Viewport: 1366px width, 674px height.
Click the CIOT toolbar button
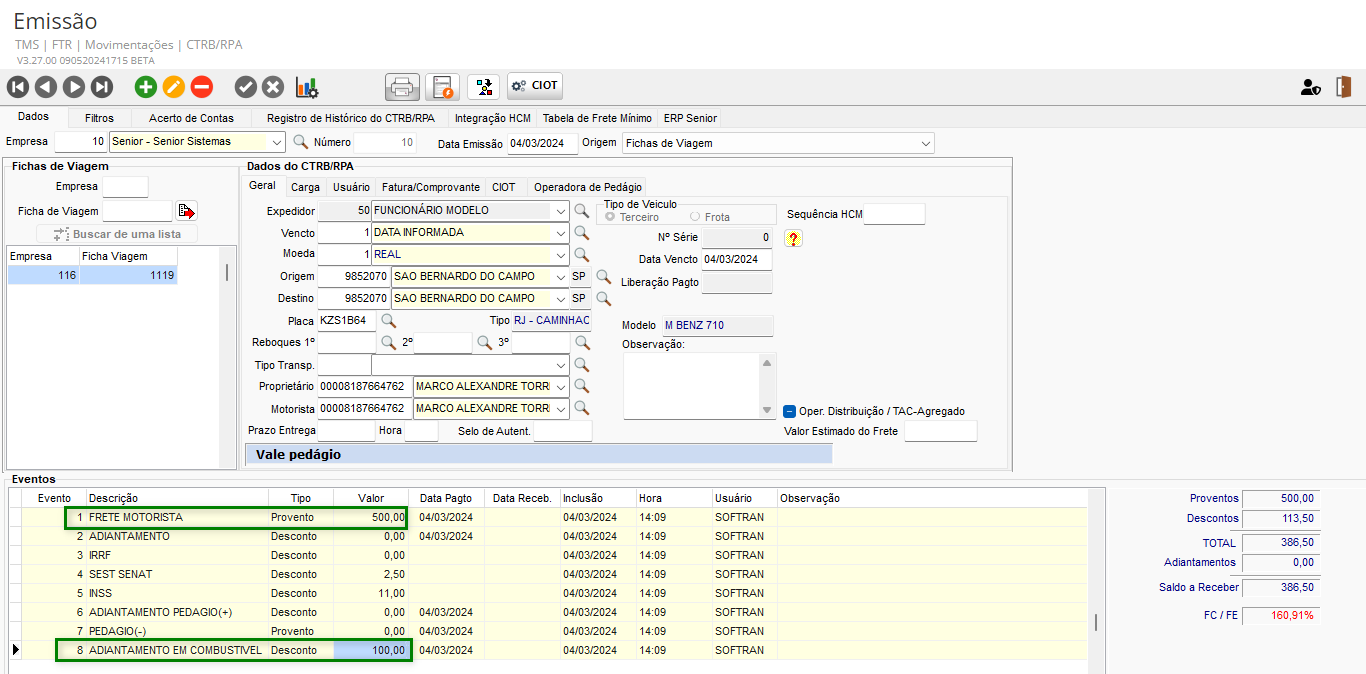click(535, 87)
